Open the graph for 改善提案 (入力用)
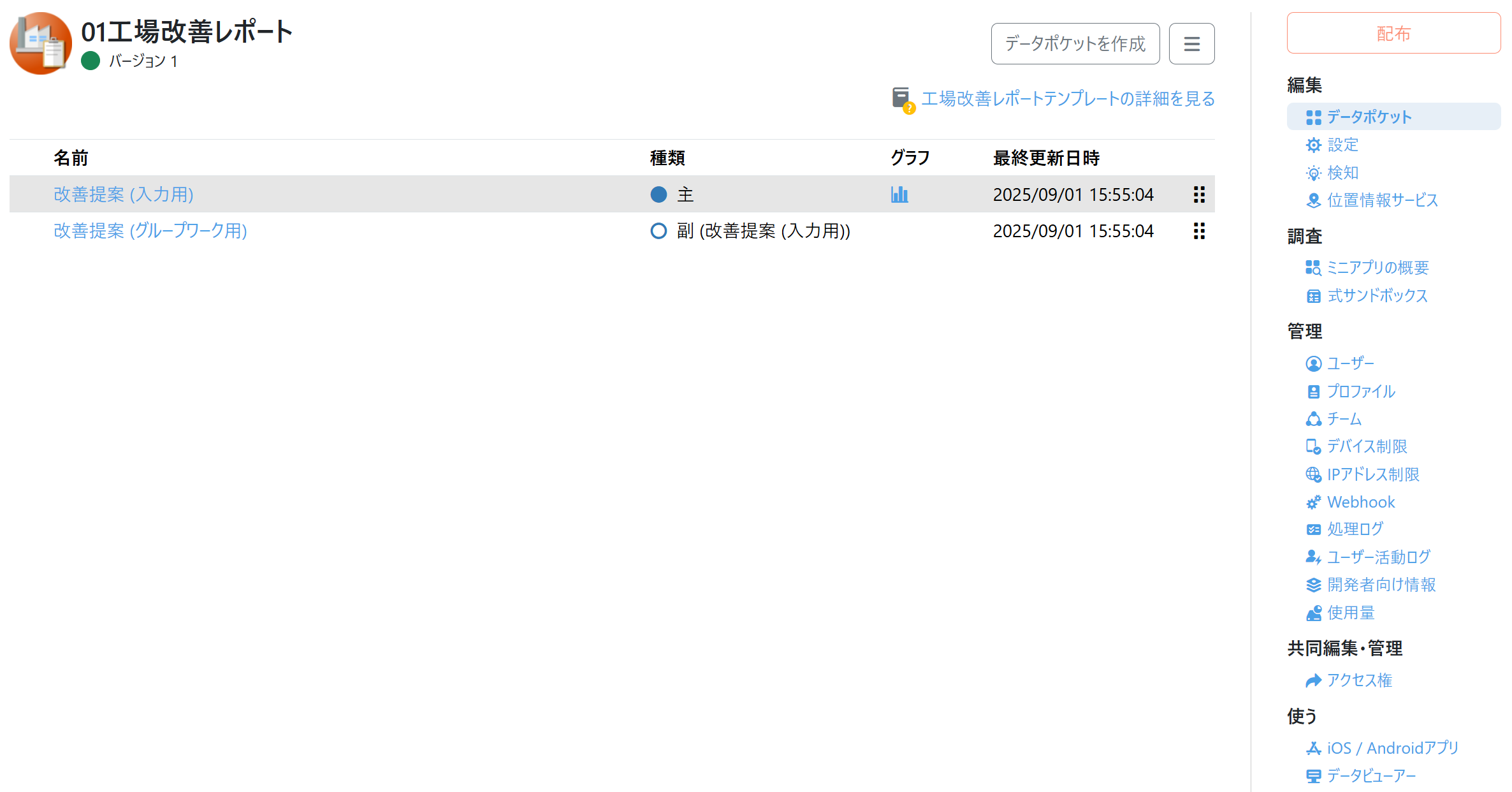 [899, 194]
